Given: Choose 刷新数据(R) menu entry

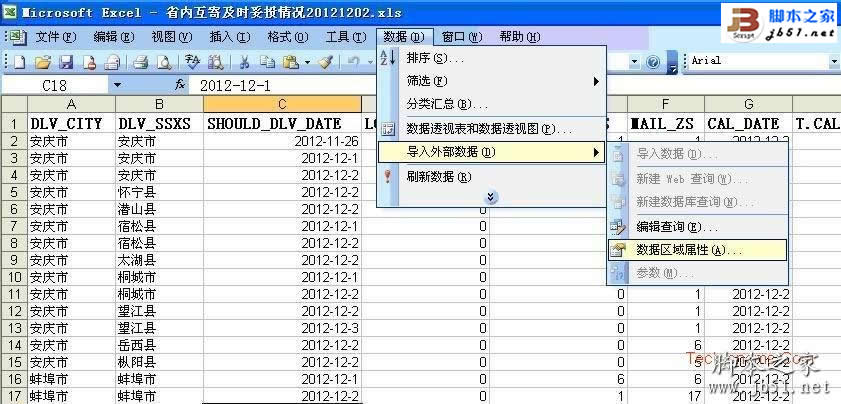Looking at the screenshot, I should tap(492, 177).
